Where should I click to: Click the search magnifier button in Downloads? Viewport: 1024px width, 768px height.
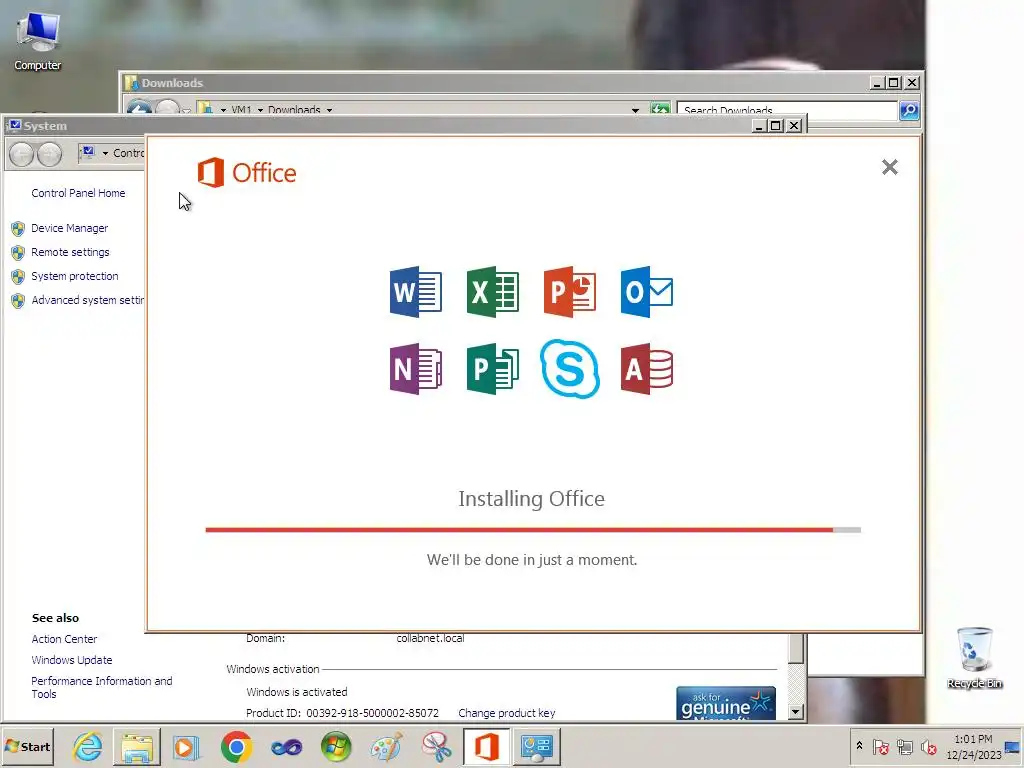pyautogui.click(x=909, y=110)
